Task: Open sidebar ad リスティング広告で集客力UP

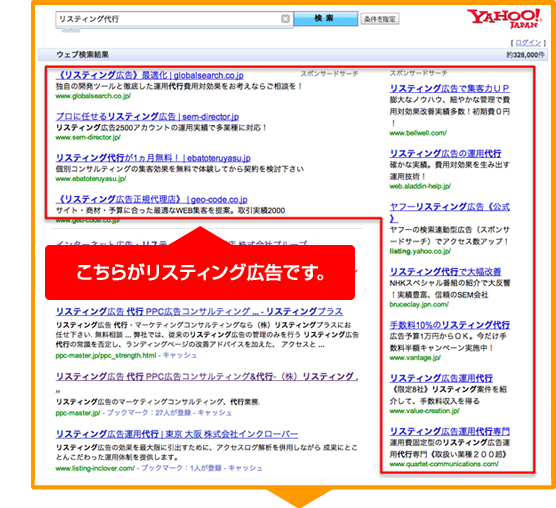Action: (x=449, y=88)
